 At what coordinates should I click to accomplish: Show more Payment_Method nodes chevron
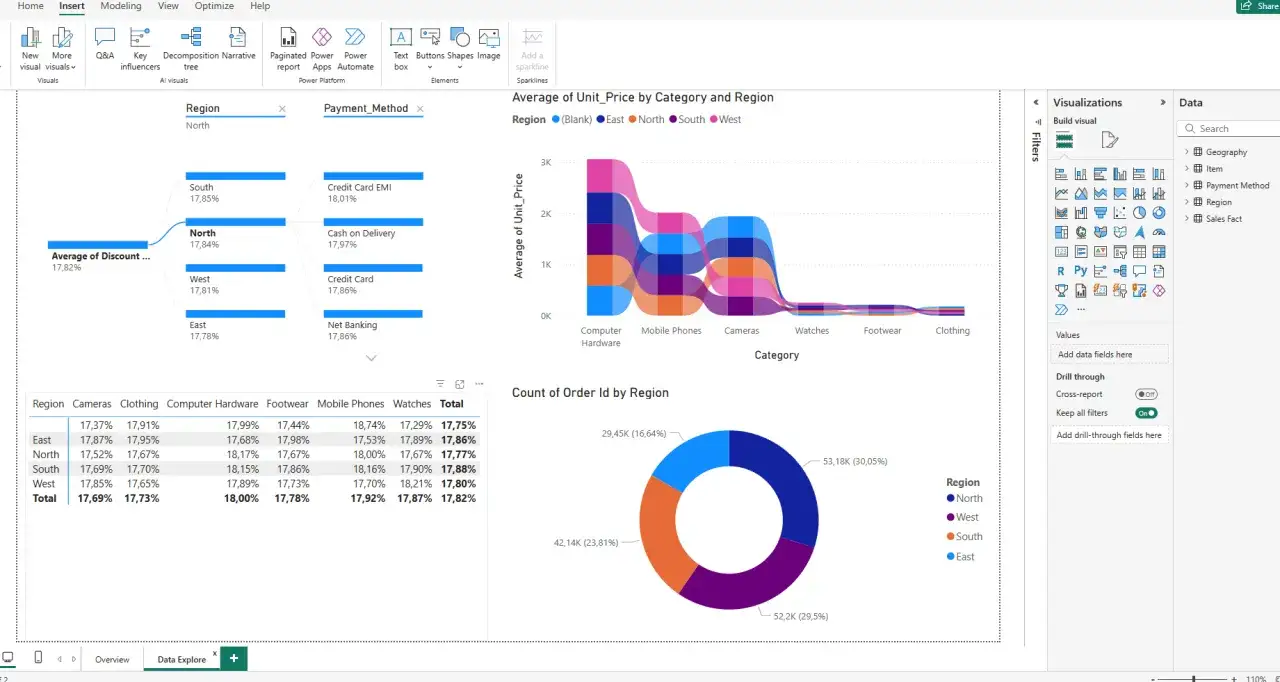coord(371,357)
